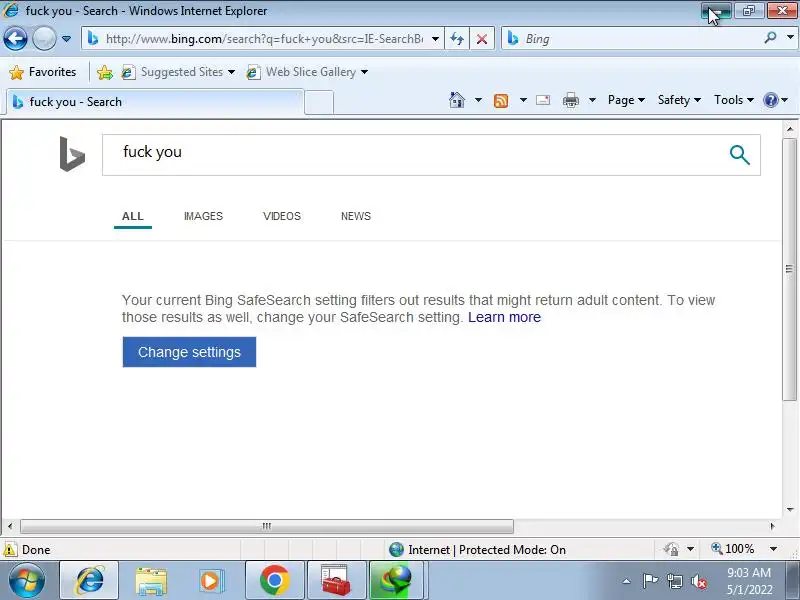
Task: Click the network tray icon
Action: click(674, 581)
